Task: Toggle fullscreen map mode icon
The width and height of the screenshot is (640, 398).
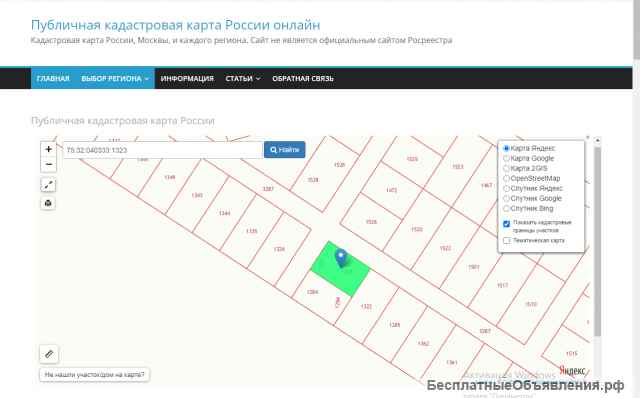Action: 48,185
